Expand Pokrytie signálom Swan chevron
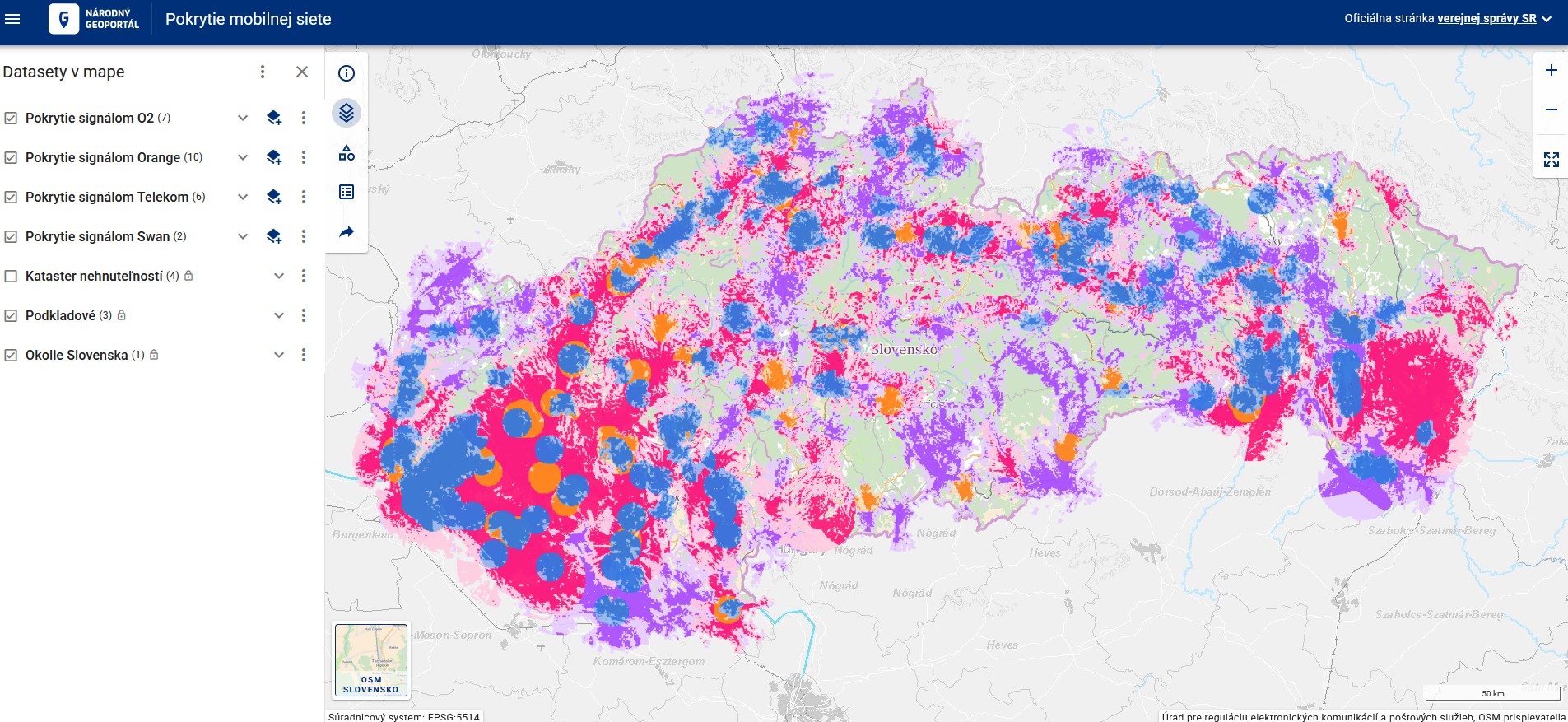1568x722 pixels. pyautogui.click(x=243, y=236)
